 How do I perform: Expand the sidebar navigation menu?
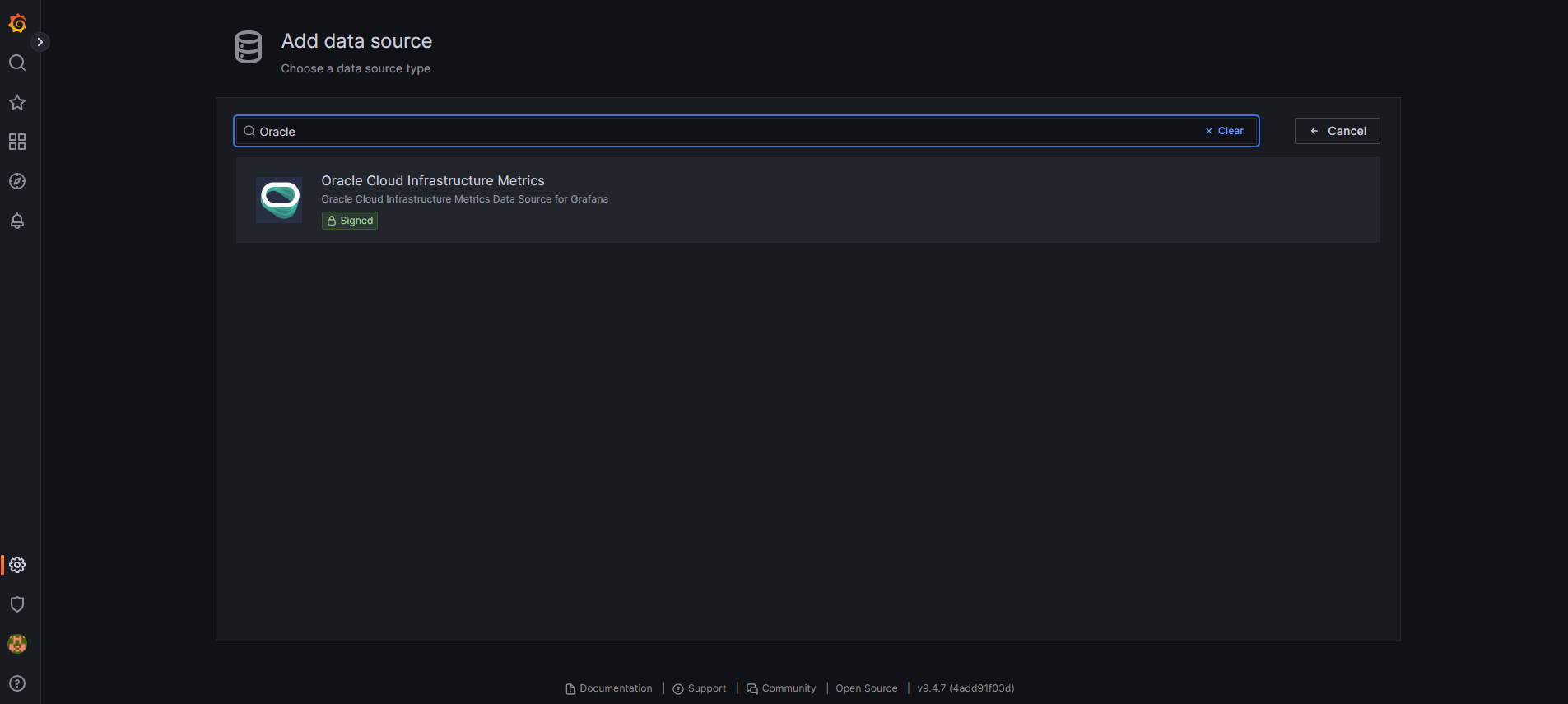(40, 42)
